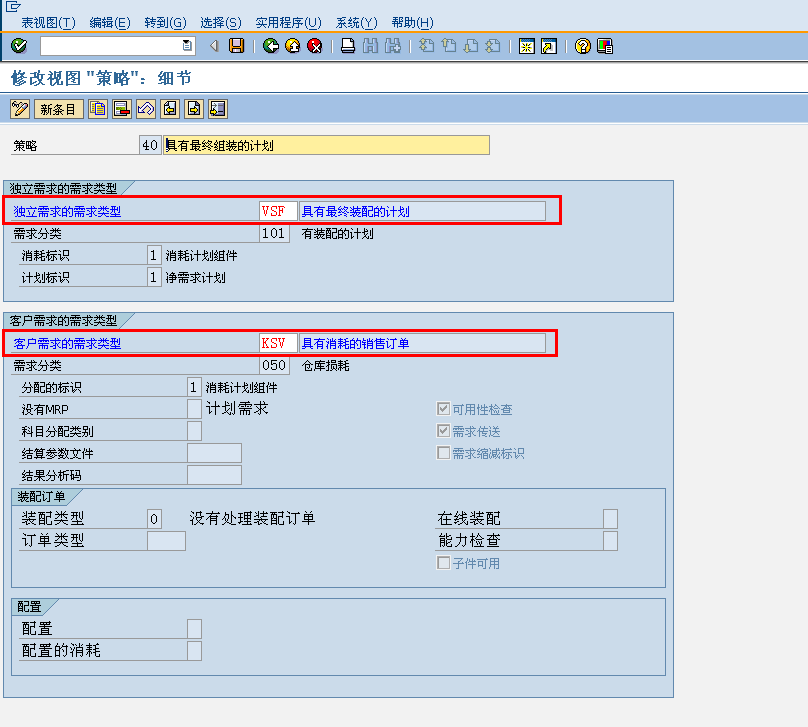
Task: Click the Find Next binoculars-plus icon
Action: (393, 46)
